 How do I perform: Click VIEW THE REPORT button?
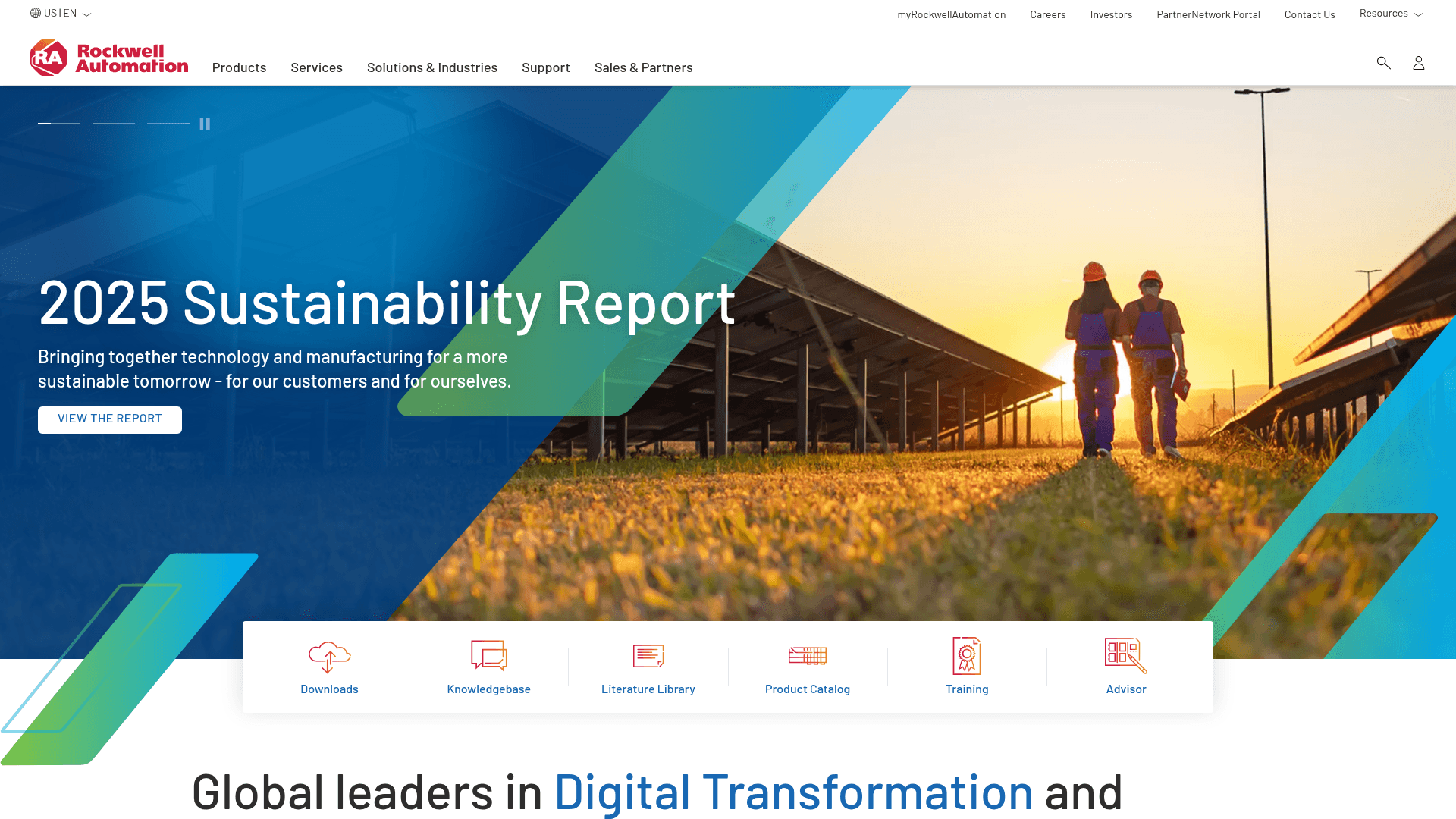click(x=109, y=419)
